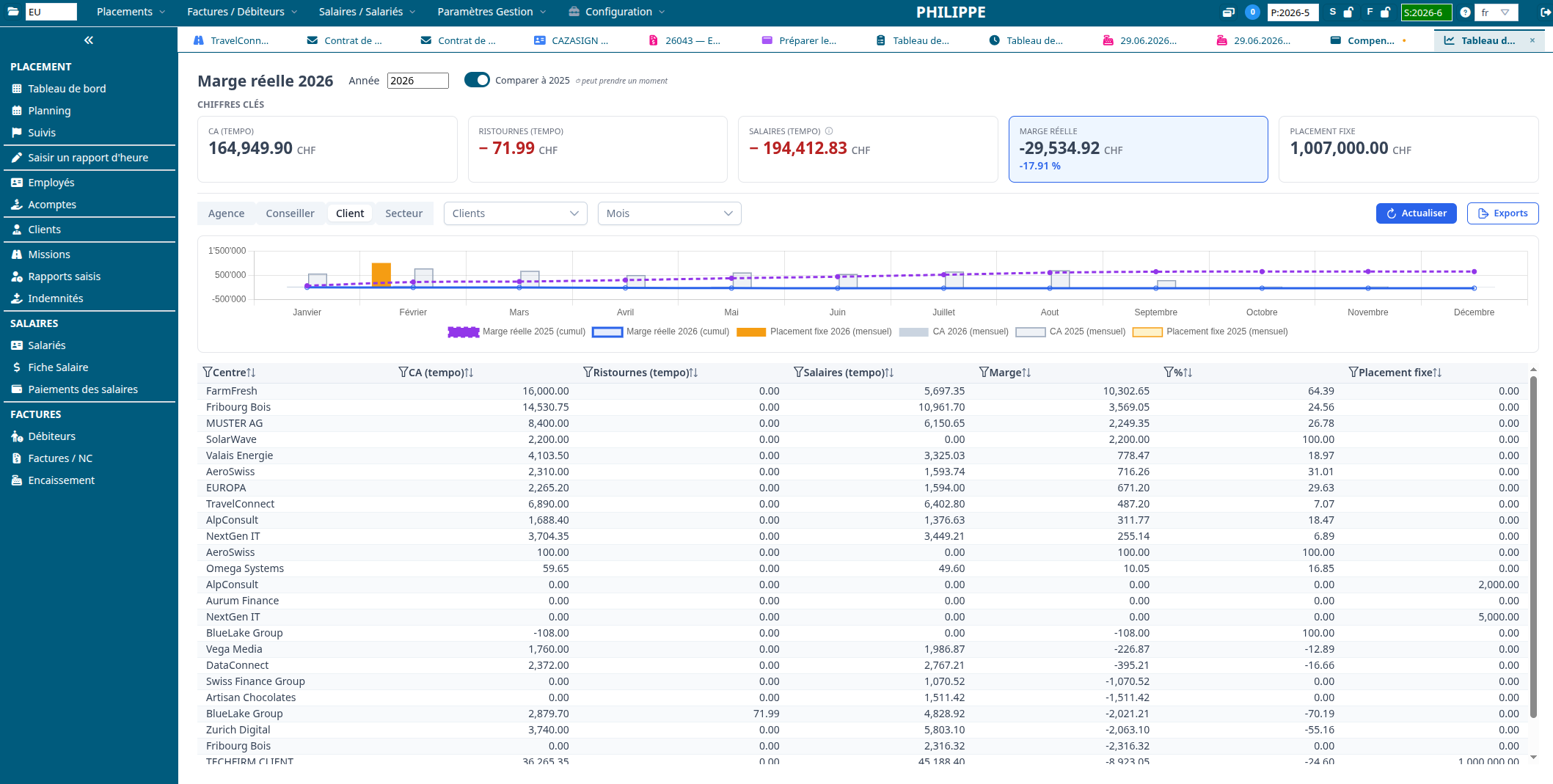Screen dimensions: 1553x784
Task: Switch to the Préparer le... tab
Action: pyautogui.click(x=800, y=40)
